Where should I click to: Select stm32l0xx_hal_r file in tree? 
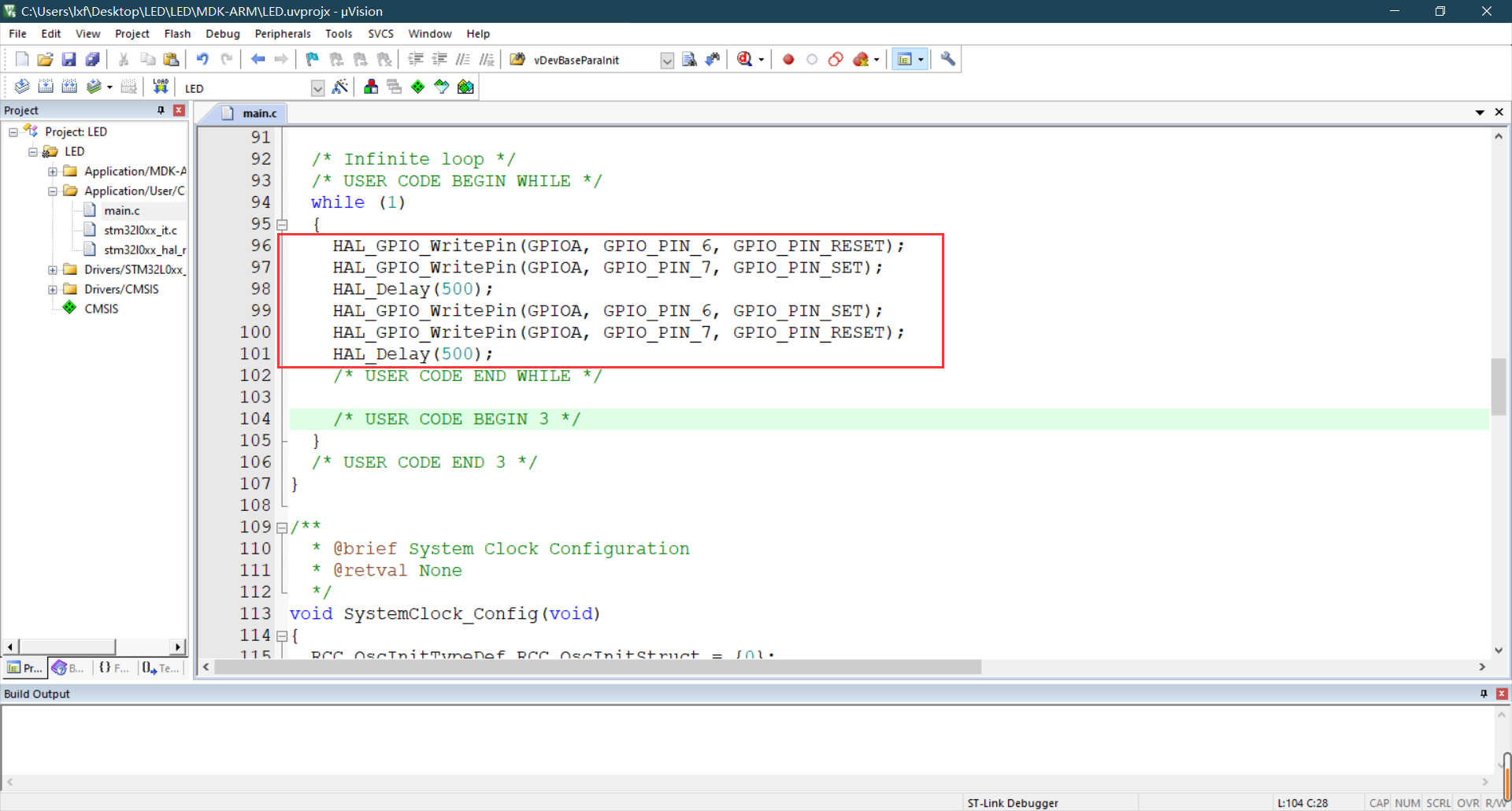coord(145,250)
